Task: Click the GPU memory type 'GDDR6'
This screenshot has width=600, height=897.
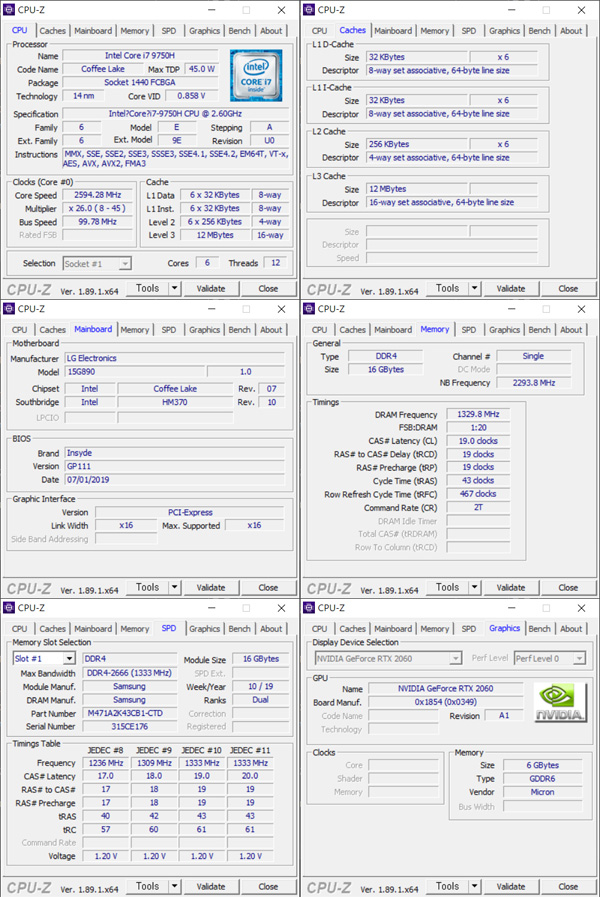Action: pyautogui.click(x=542, y=779)
